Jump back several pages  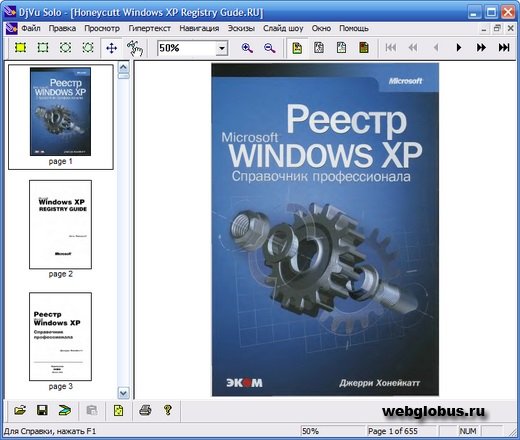(x=413, y=48)
